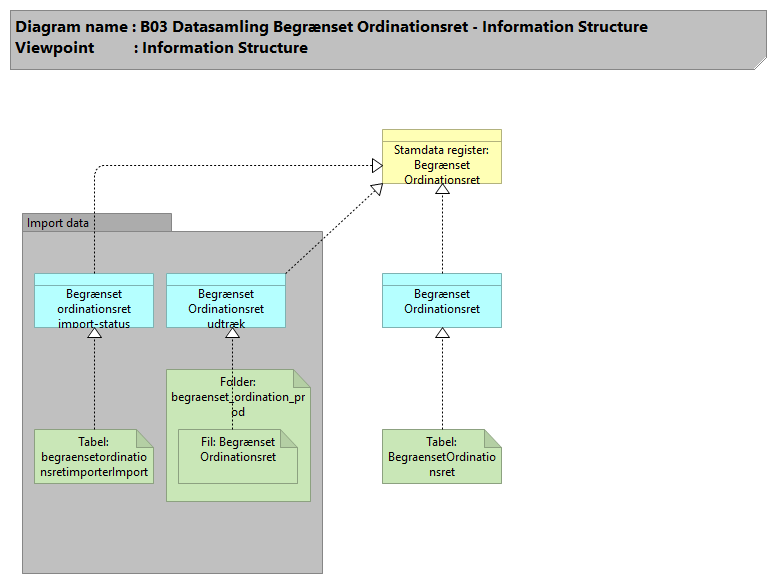Click the arrowhead beneath the import-status box
The height and width of the screenshot is (584, 777).
coord(94,333)
